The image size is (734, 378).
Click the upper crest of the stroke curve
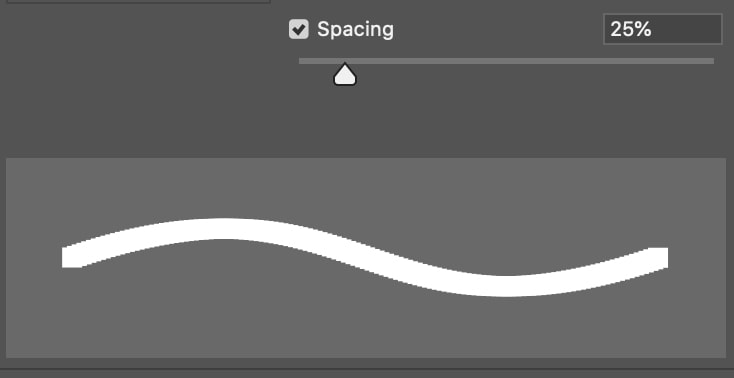(220, 229)
